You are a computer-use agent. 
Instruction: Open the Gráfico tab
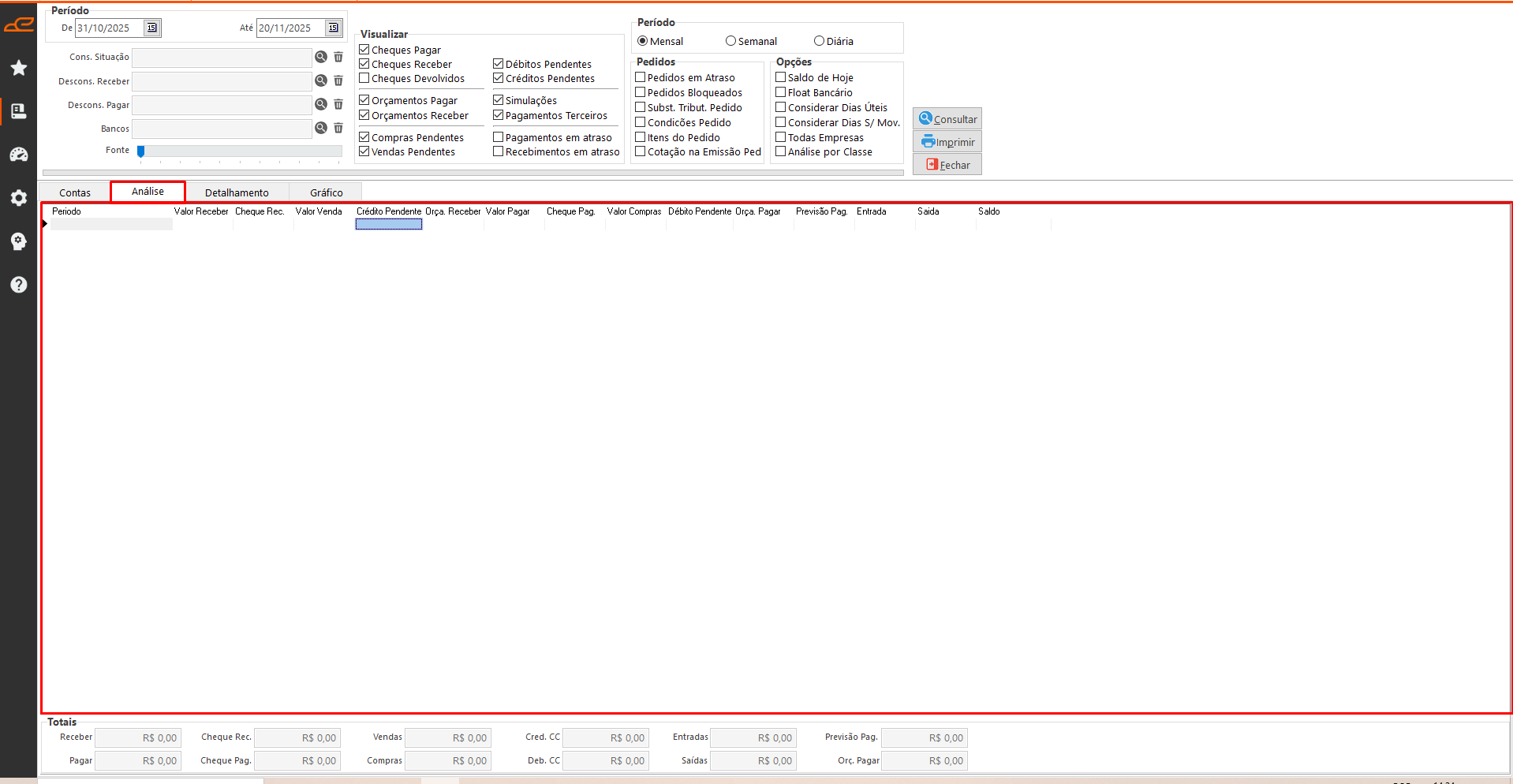point(326,192)
